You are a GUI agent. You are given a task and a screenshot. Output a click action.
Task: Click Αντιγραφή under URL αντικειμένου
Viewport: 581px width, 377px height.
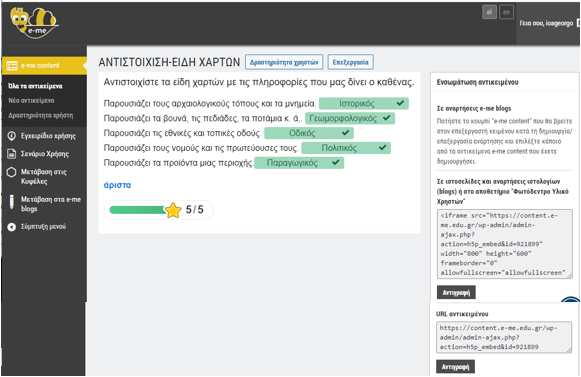pyautogui.click(x=455, y=367)
